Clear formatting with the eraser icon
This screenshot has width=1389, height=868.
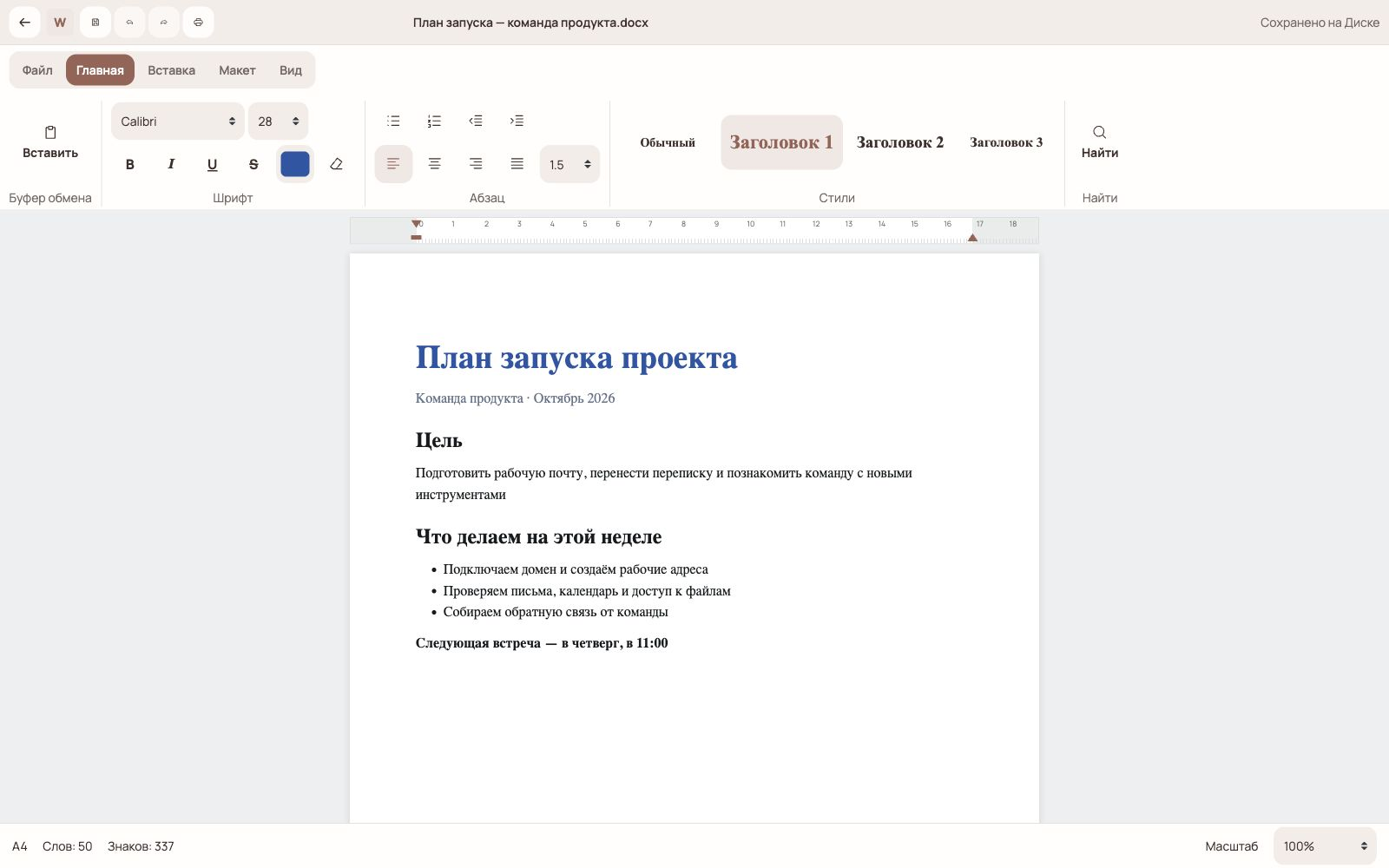[336, 164]
